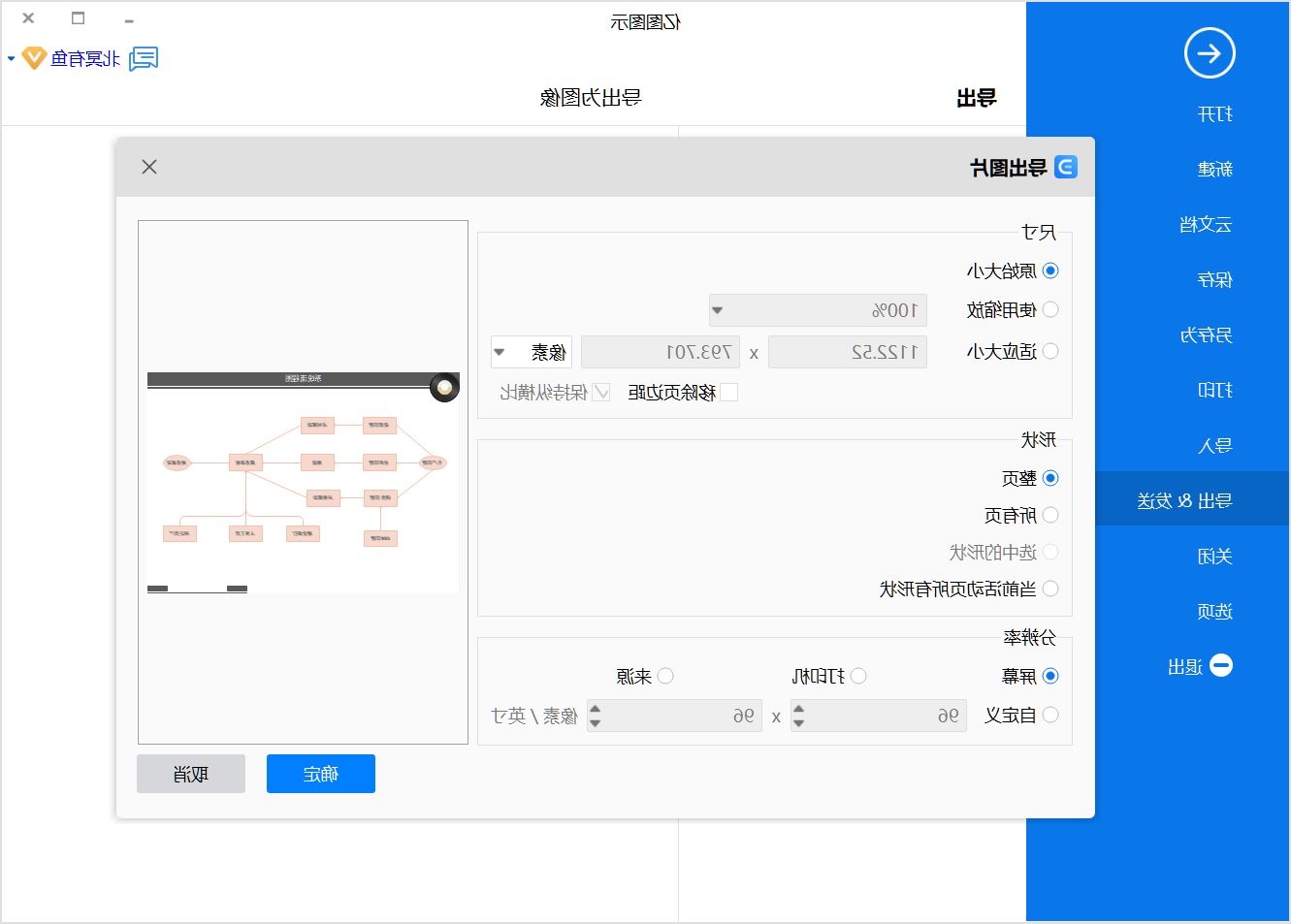
Task: Click 保存 in the sidebar
Action: [x=1215, y=280]
